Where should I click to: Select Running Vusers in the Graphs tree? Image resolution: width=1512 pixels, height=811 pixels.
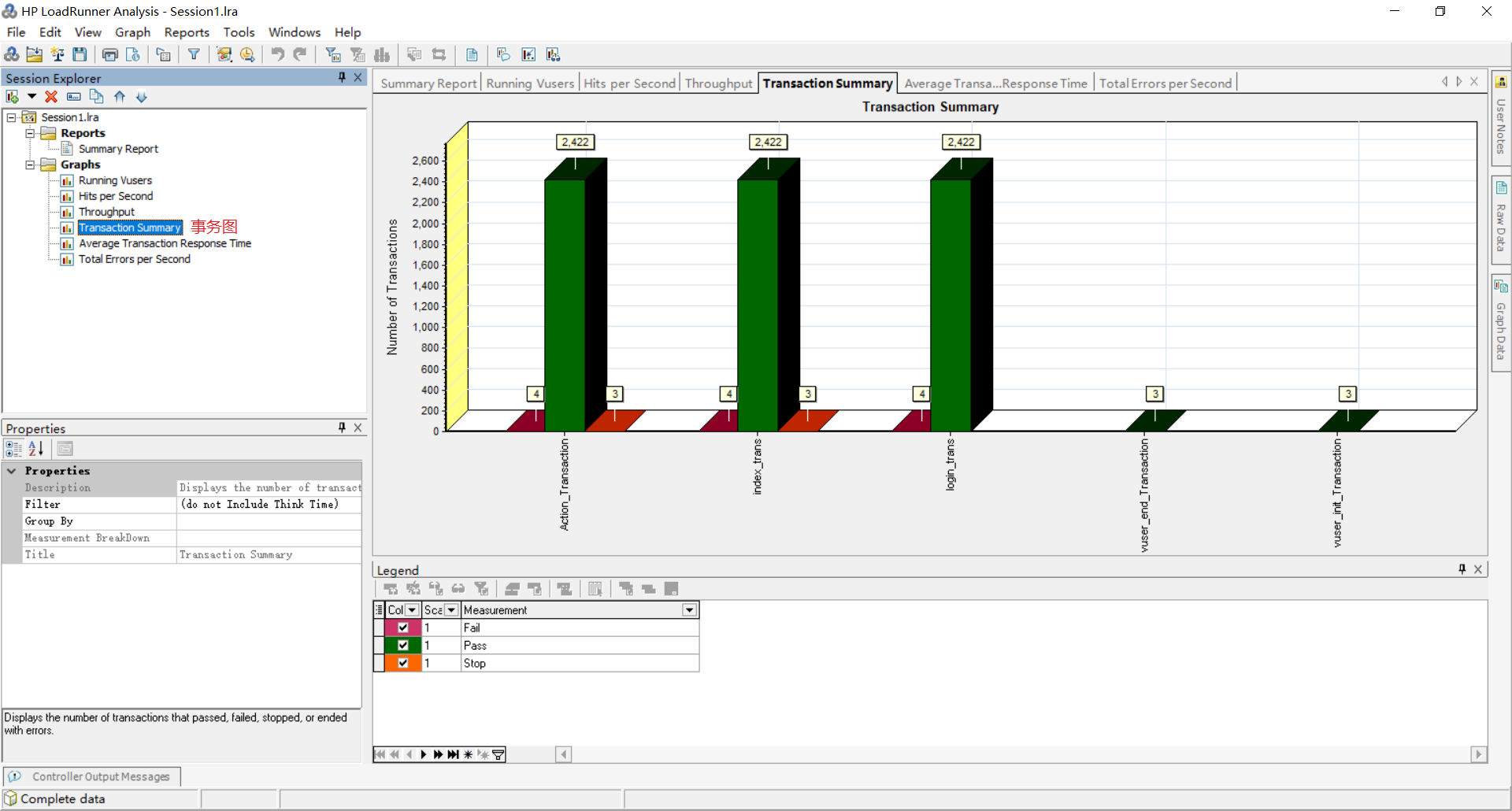115,180
